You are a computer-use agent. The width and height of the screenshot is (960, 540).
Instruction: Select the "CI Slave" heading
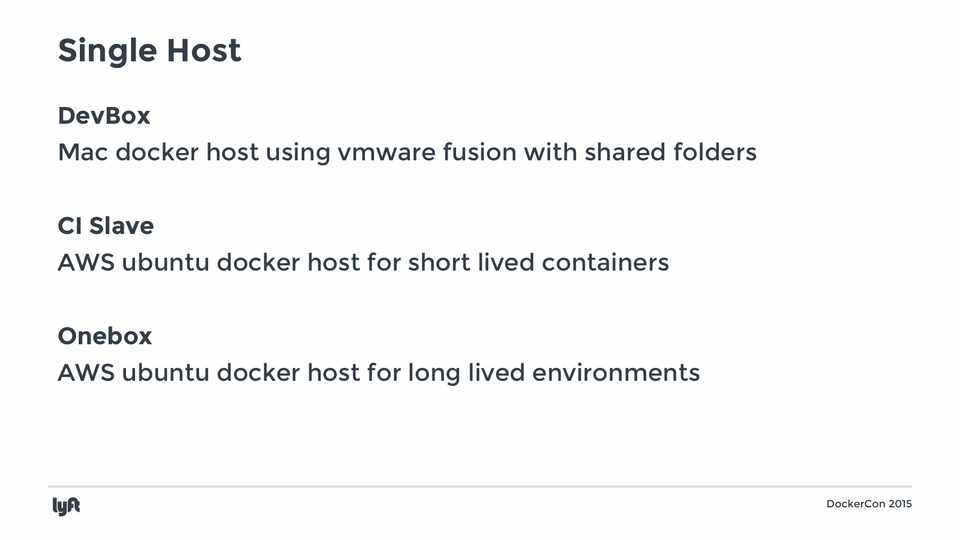pos(105,226)
